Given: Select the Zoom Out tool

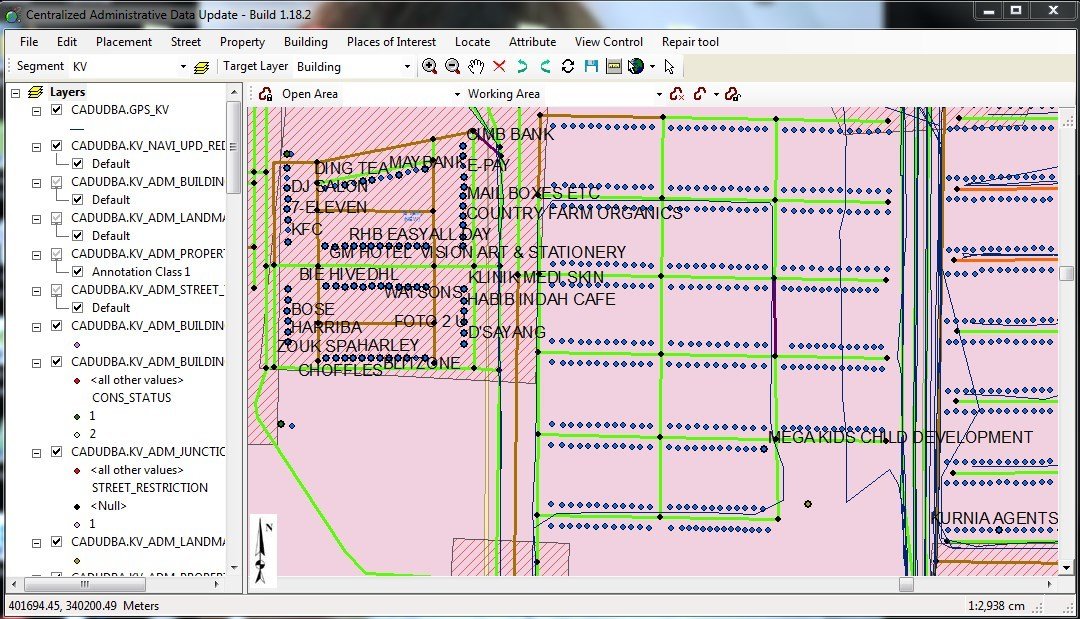Looking at the screenshot, I should point(452,67).
